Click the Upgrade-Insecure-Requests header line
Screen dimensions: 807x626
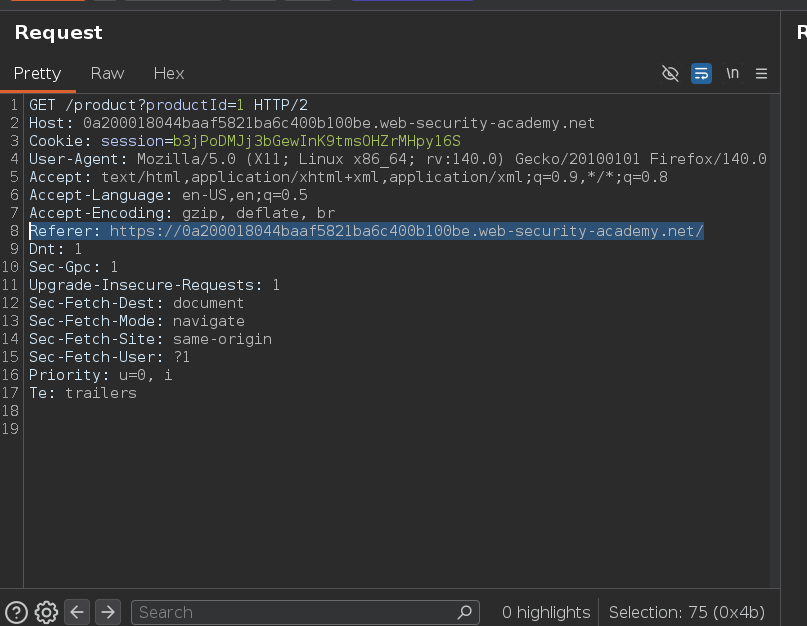[154, 285]
